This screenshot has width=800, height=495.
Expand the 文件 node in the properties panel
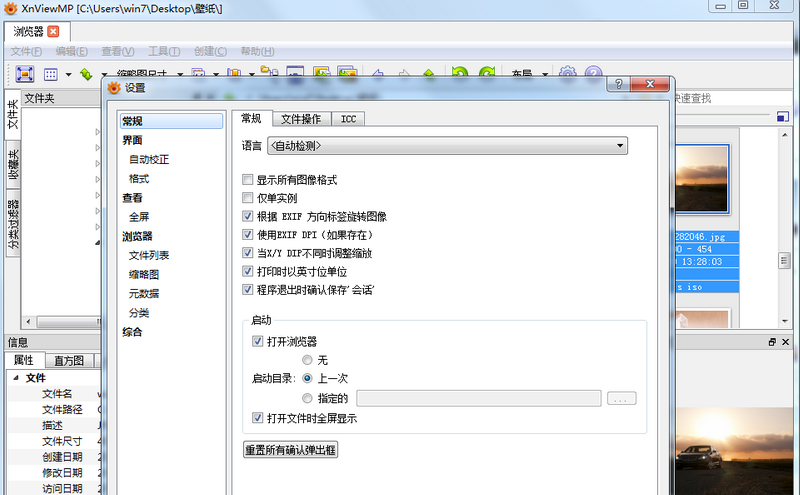[x=16, y=378]
